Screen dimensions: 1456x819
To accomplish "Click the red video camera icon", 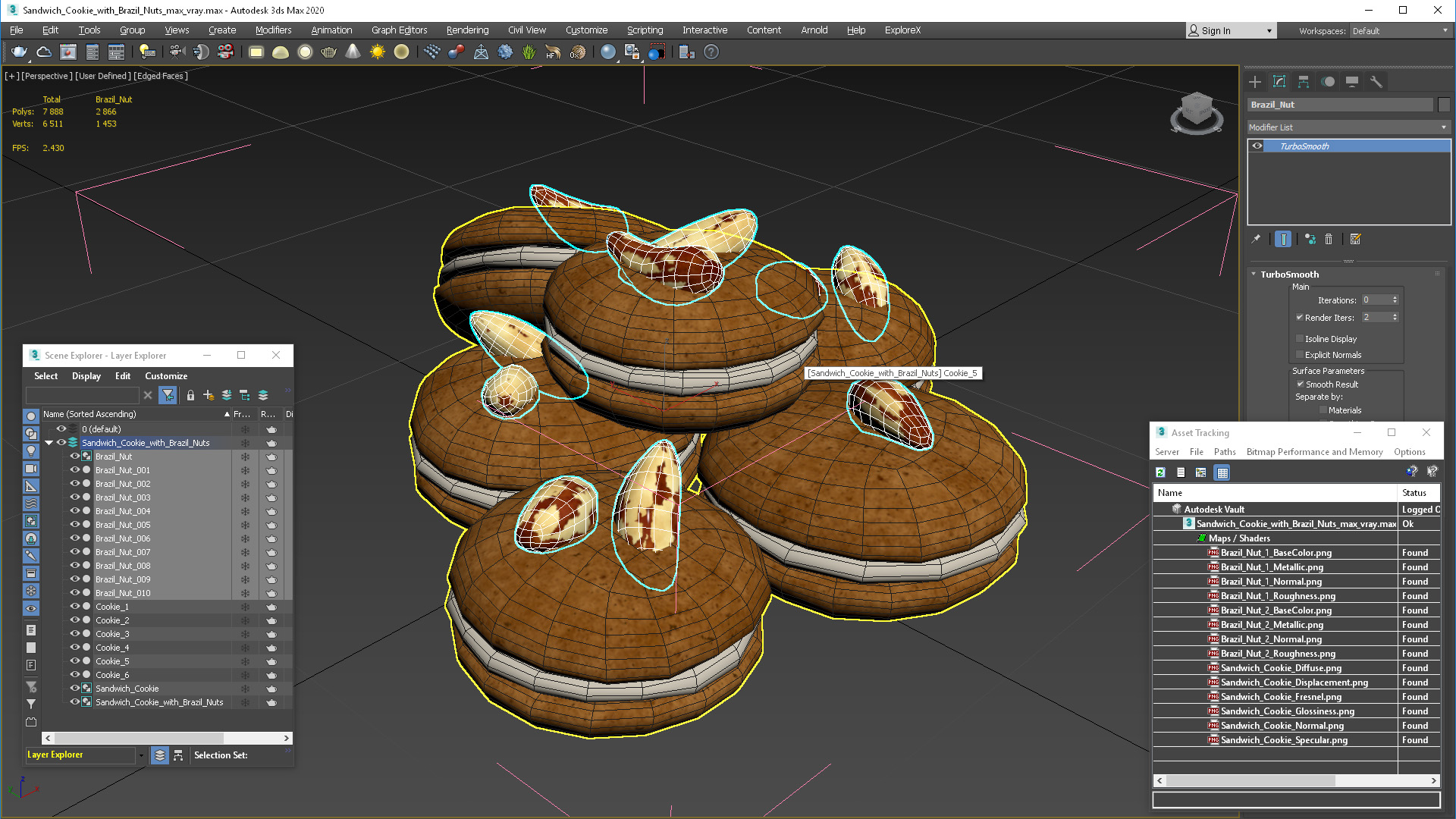I will click(225, 52).
